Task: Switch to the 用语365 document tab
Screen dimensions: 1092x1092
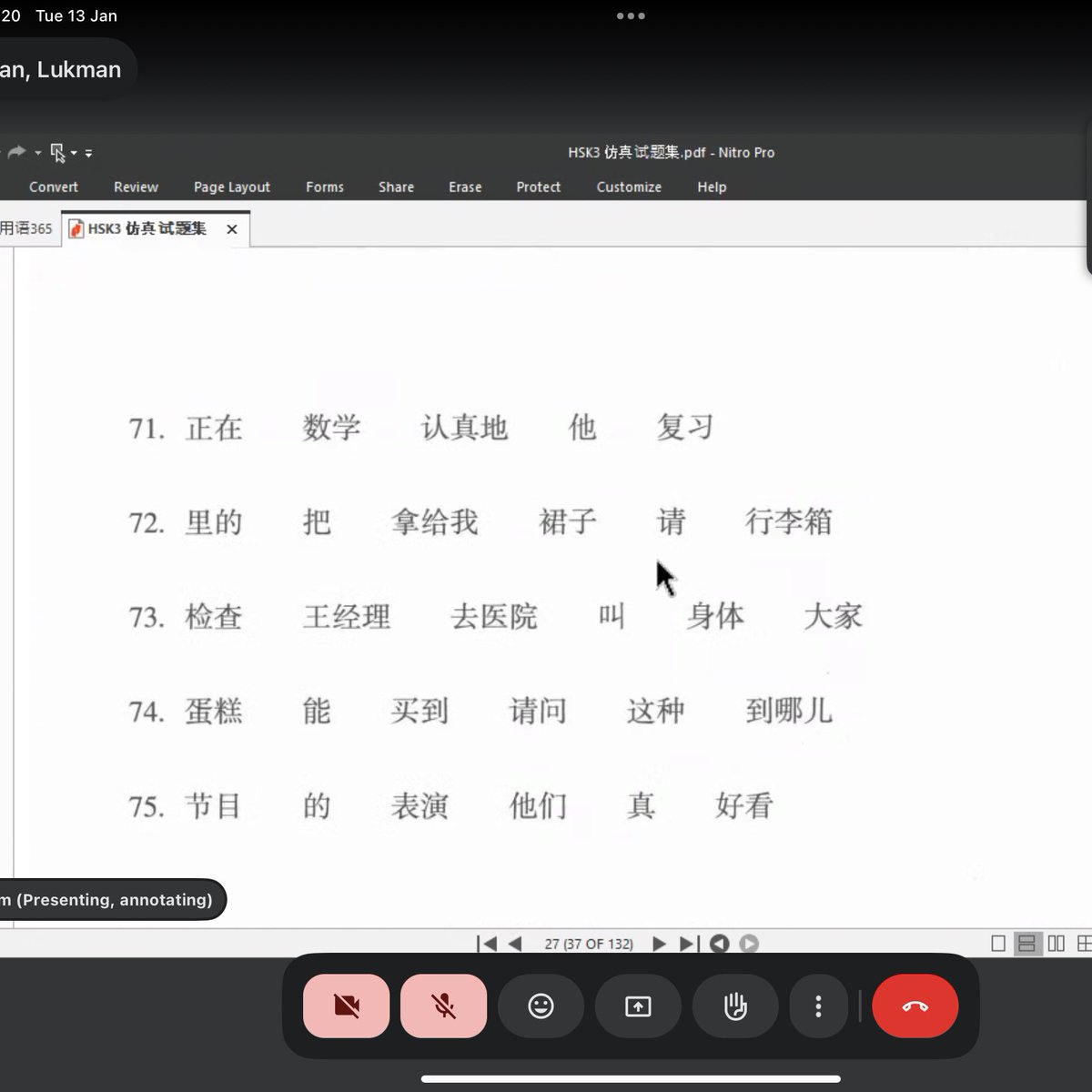Action: tap(27, 228)
